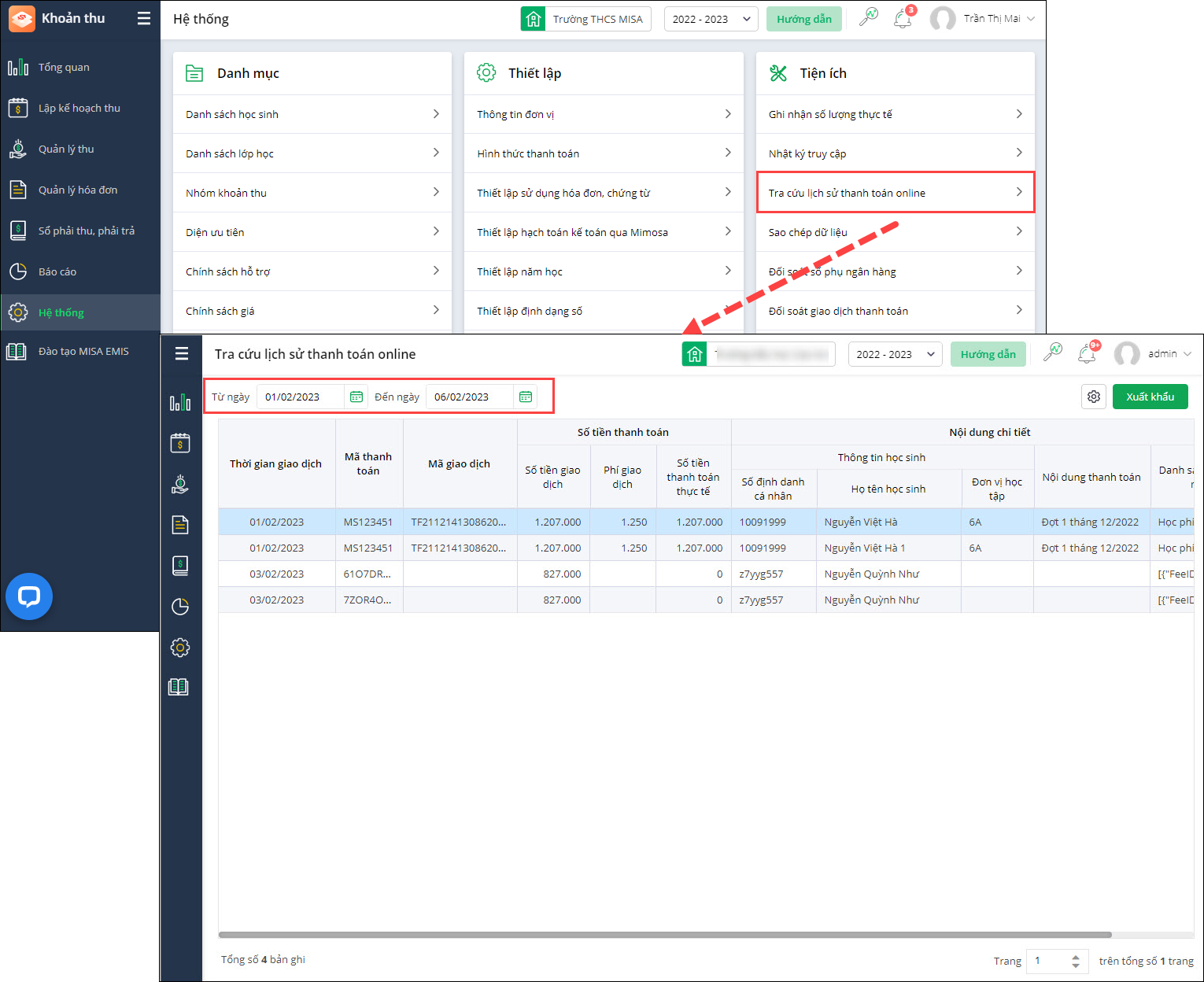This screenshot has width=1204, height=982.
Task: Open Lập kế hoạch thu sidebar item
Action: click(80, 109)
